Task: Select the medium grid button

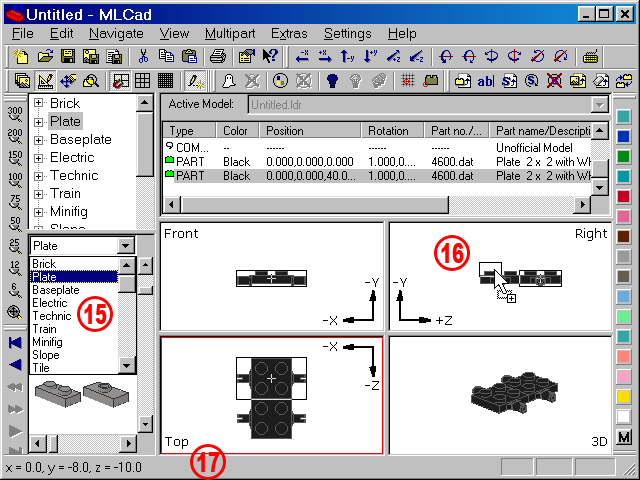Action: (x=142, y=80)
